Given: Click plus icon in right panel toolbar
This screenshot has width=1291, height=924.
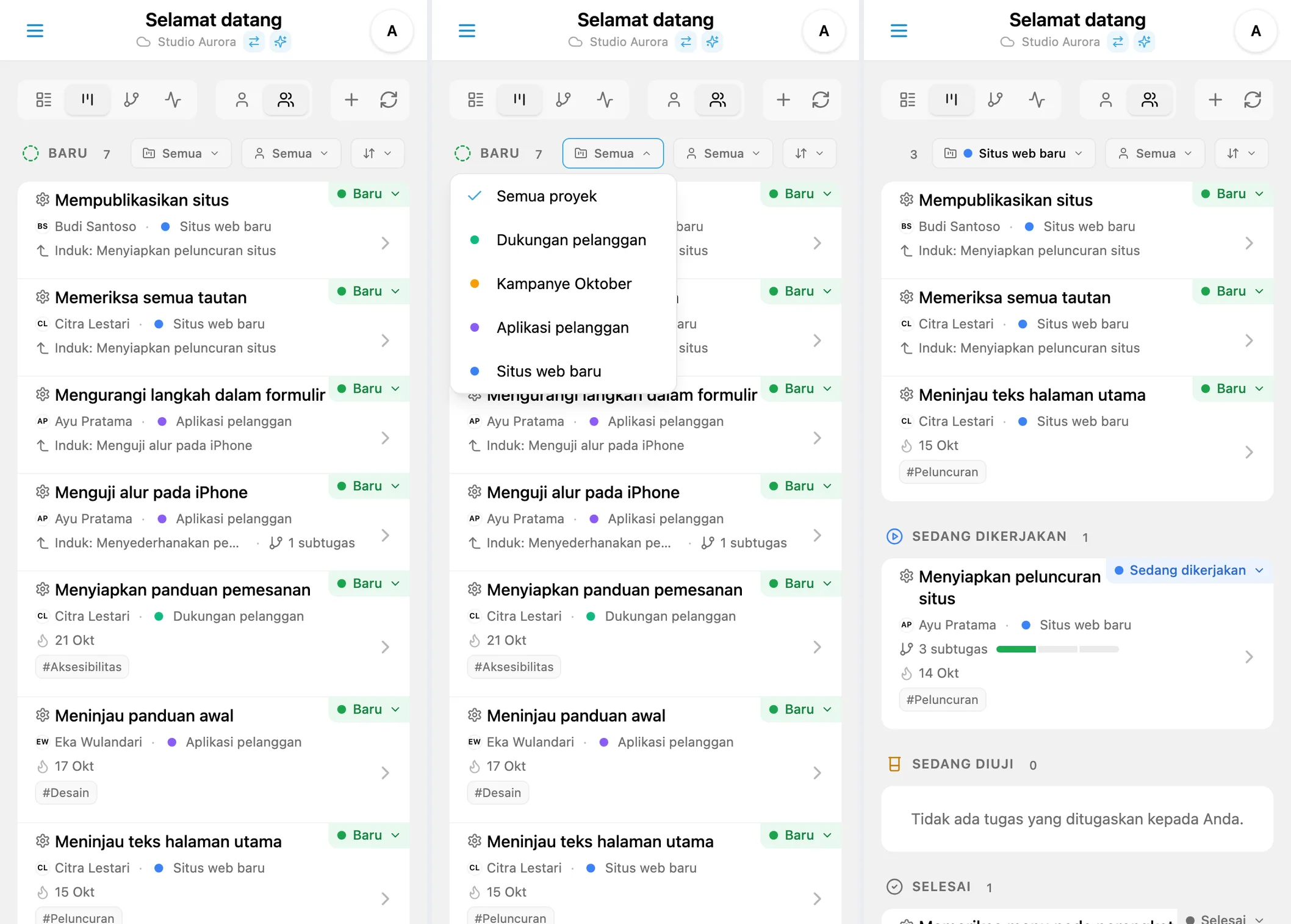Looking at the screenshot, I should (x=1215, y=99).
